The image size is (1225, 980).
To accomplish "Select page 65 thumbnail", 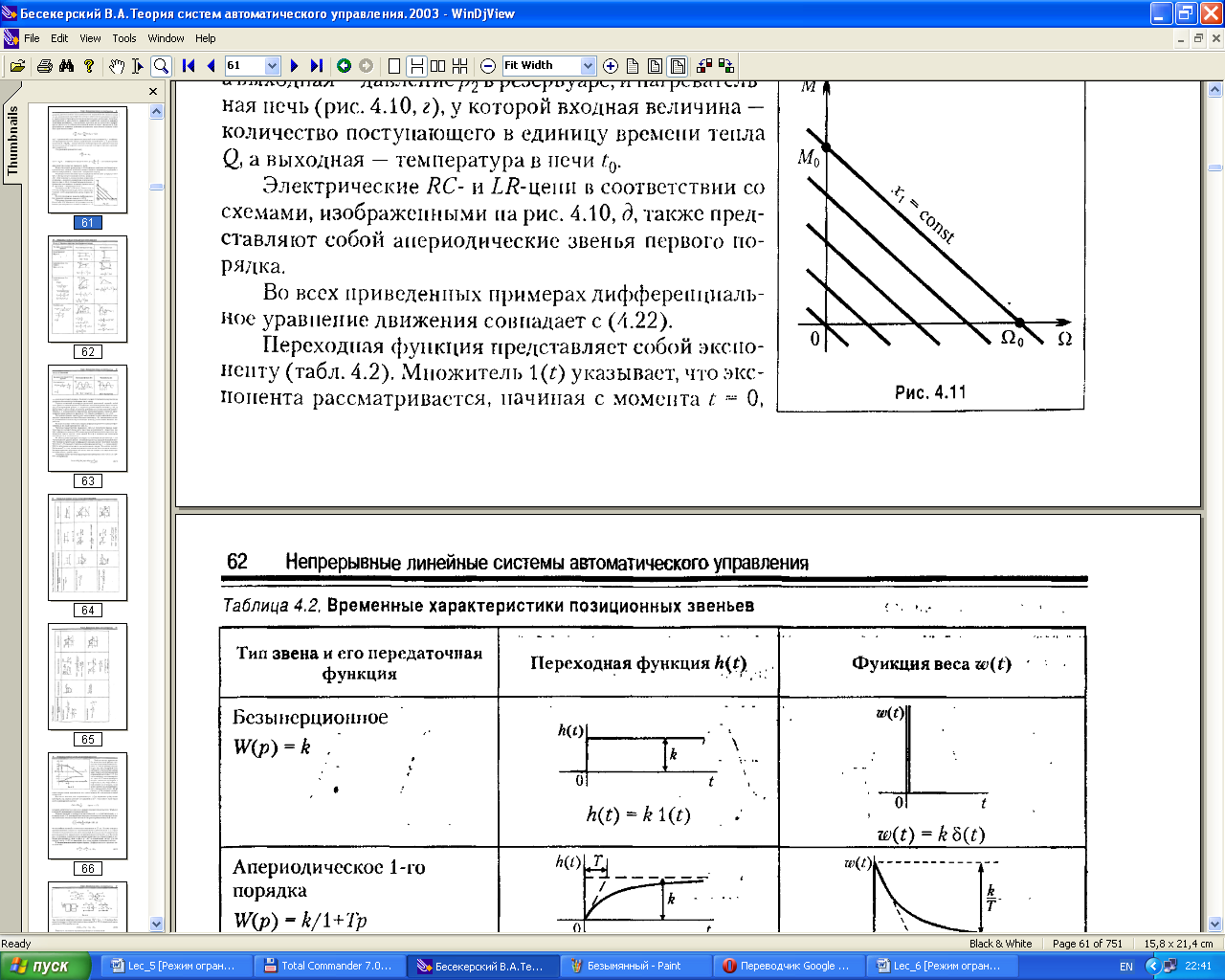I will pos(87,677).
